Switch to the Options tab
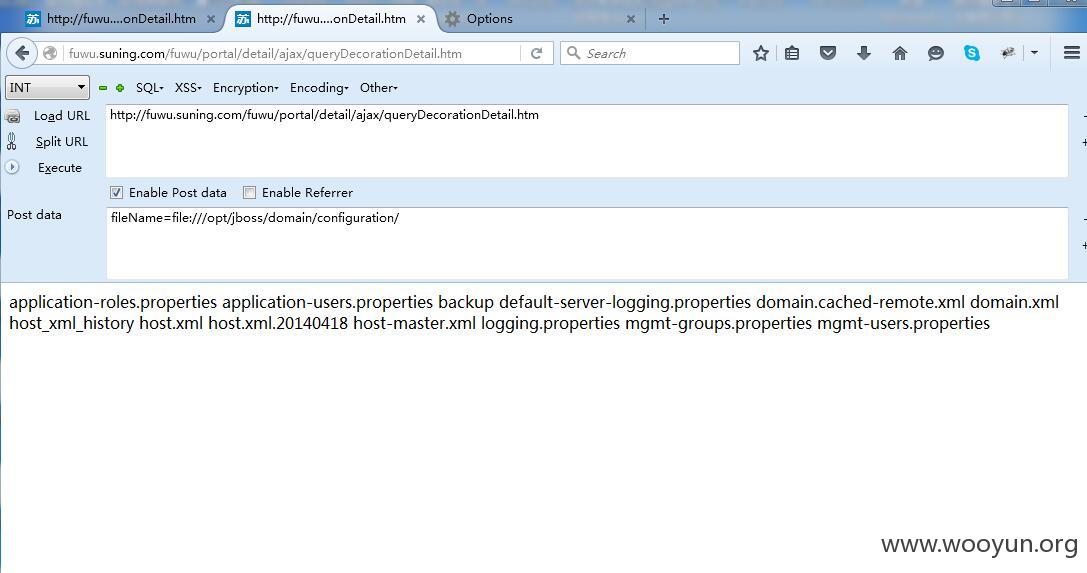 (541, 19)
